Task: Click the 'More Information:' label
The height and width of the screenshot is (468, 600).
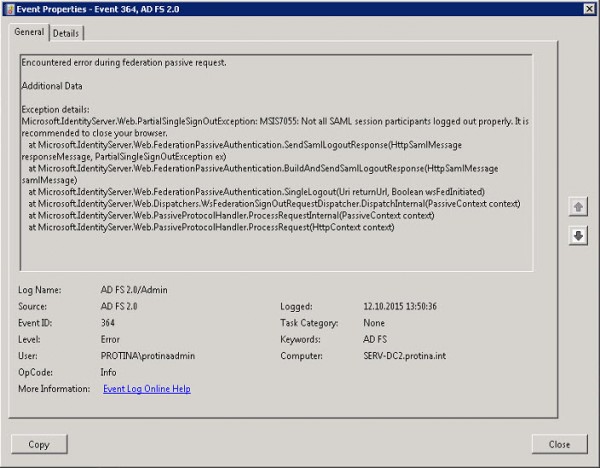Action: [x=54, y=389]
